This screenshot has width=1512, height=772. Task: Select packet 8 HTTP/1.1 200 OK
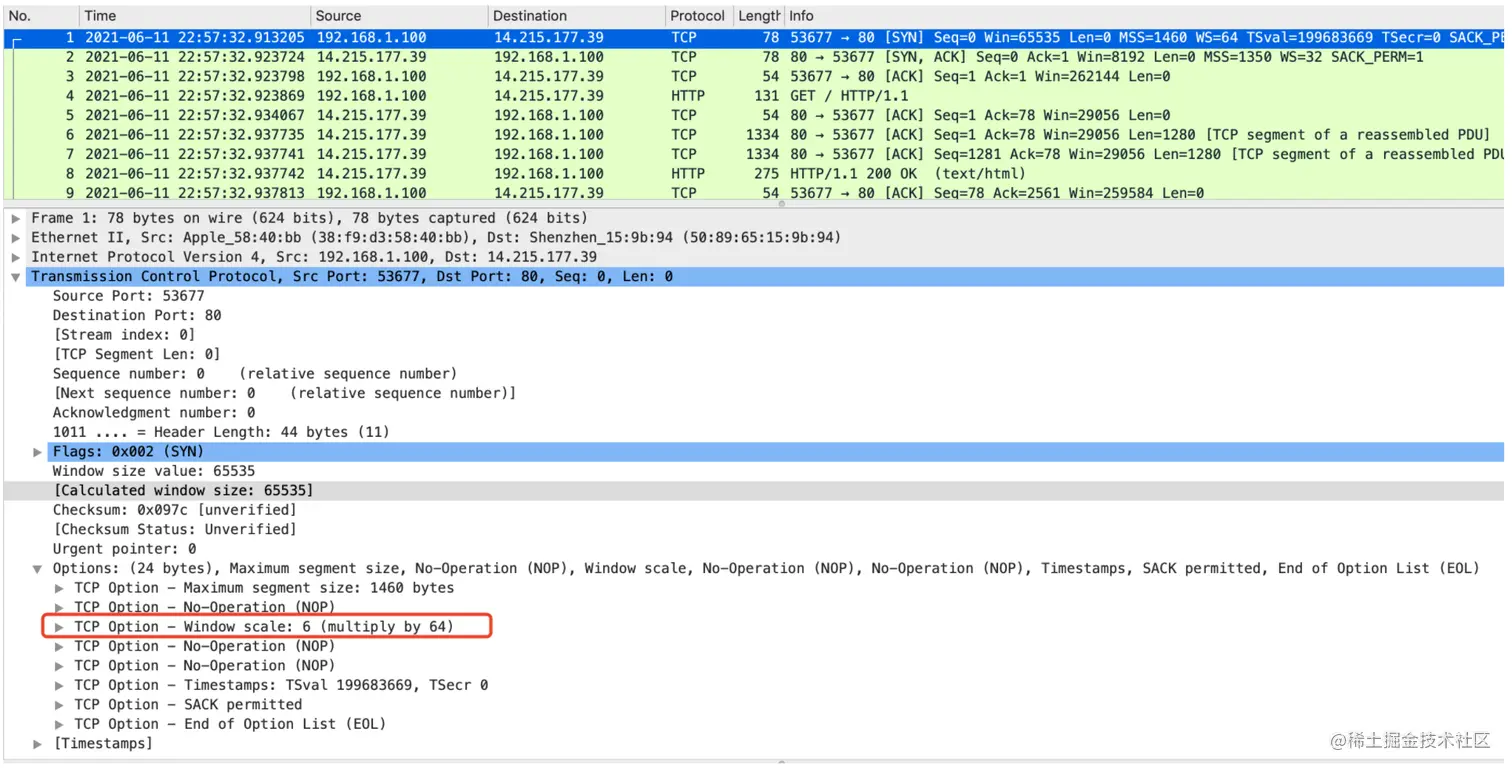[754, 174]
